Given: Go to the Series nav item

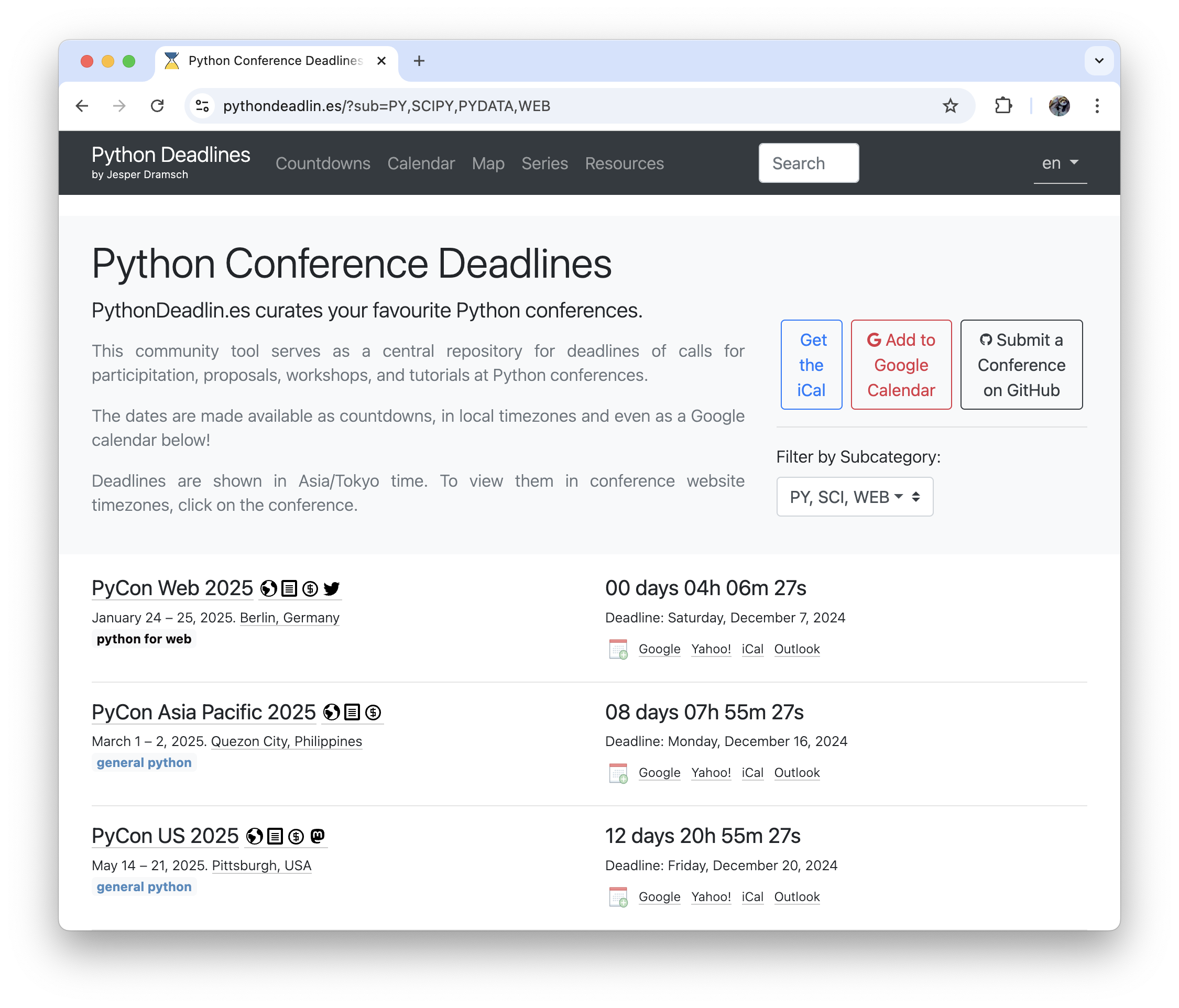Looking at the screenshot, I should [544, 163].
